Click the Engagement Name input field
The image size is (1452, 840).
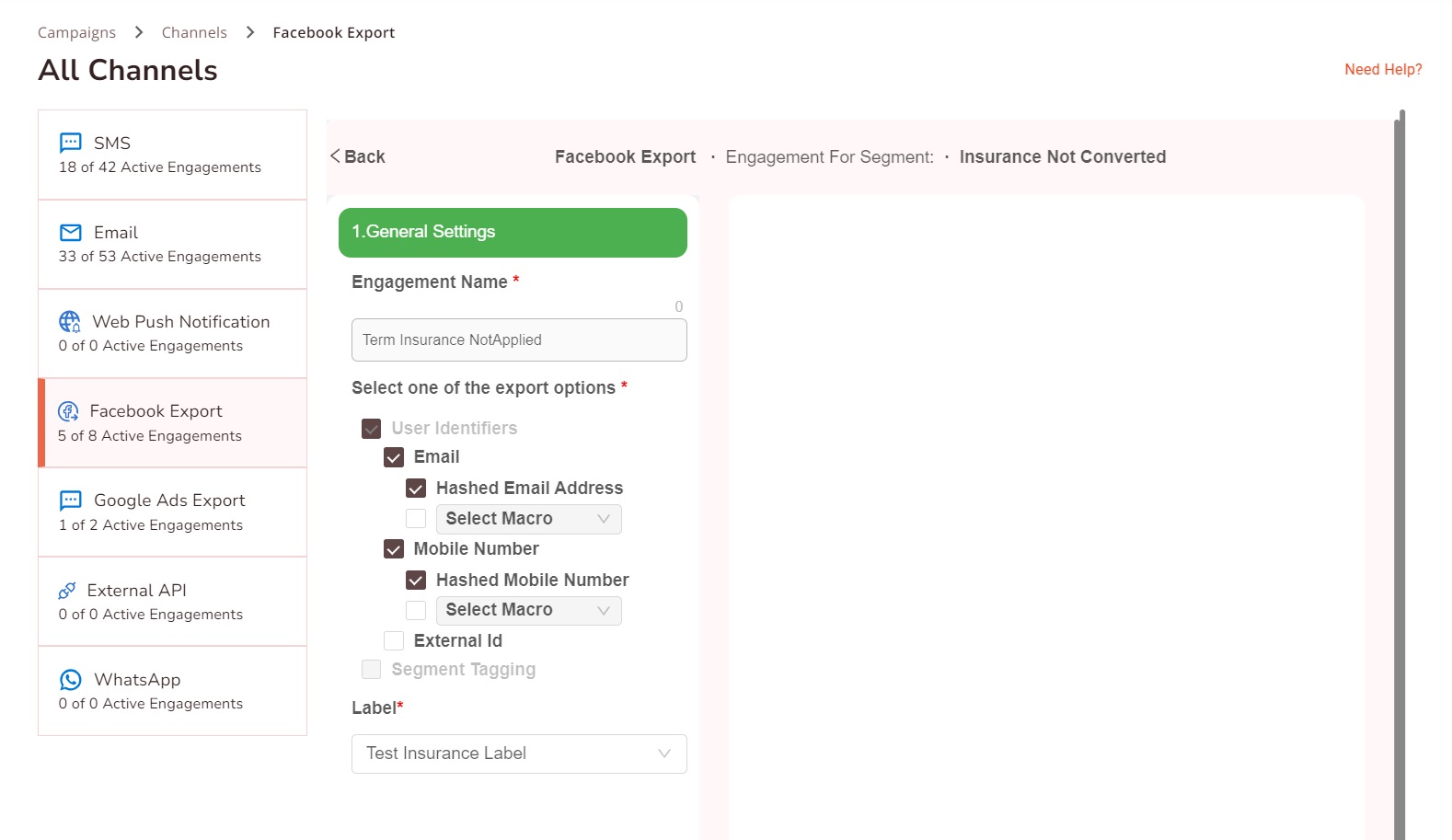519,339
